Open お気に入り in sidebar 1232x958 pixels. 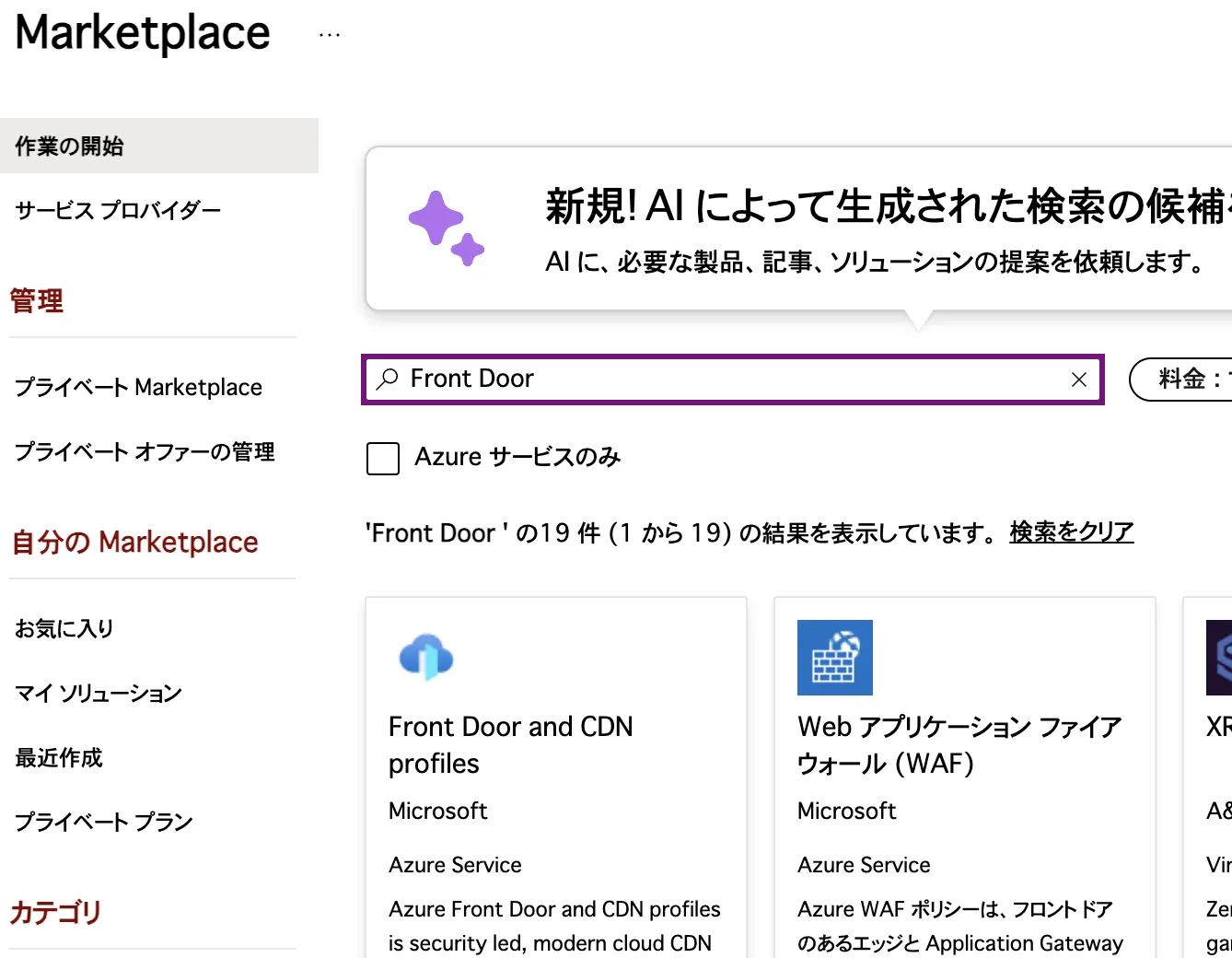point(64,628)
